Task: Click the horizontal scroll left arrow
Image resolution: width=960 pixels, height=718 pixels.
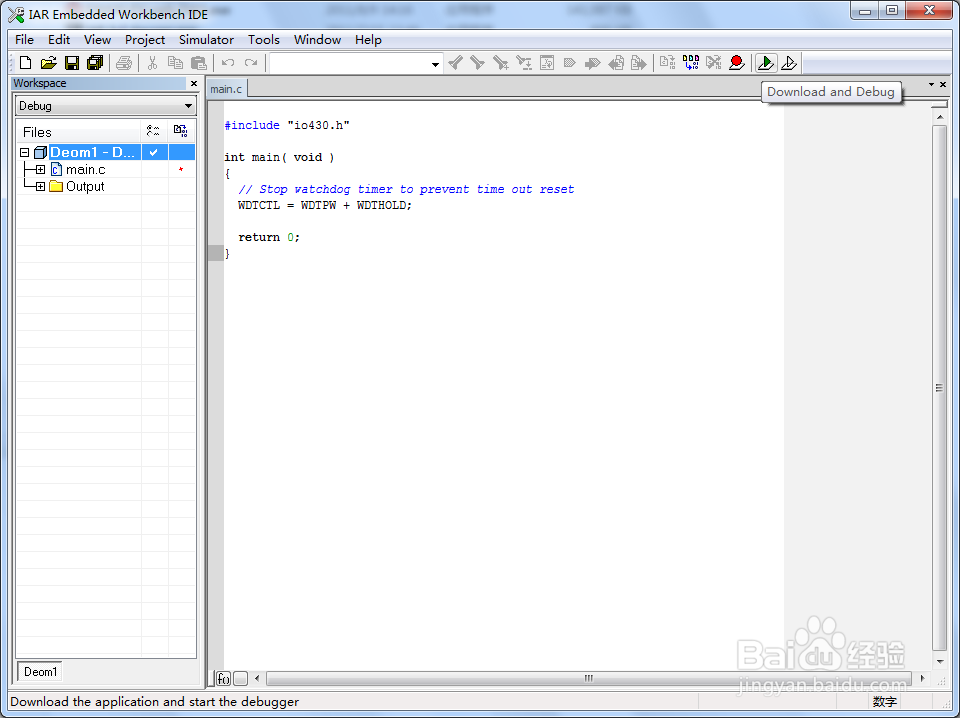Action: pyautogui.click(x=257, y=678)
